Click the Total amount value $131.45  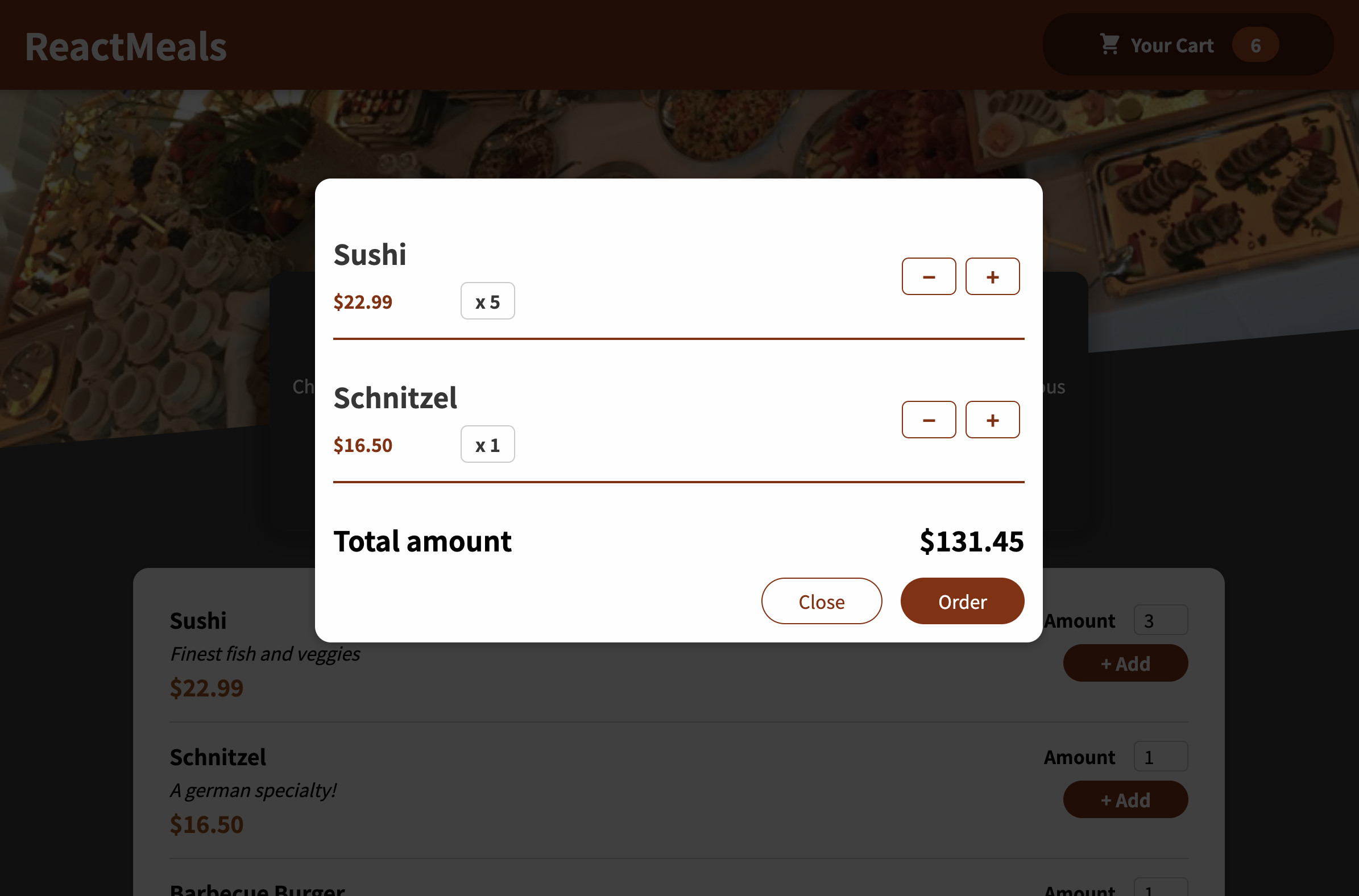(972, 541)
